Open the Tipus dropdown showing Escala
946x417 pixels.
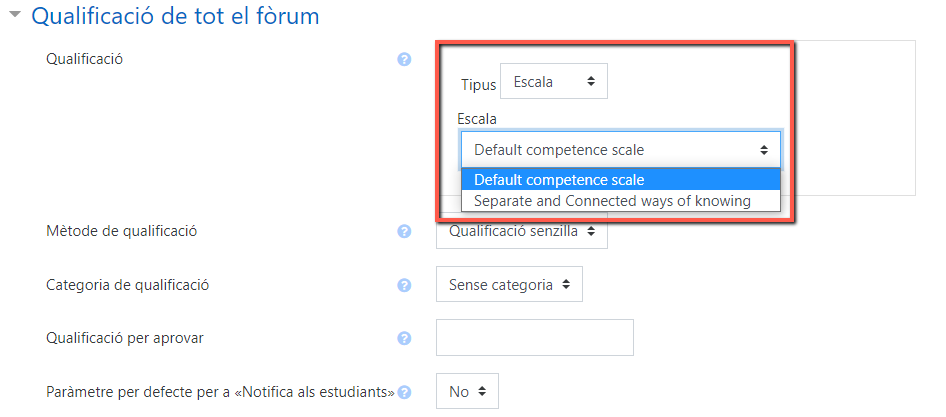tap(554, 81)
